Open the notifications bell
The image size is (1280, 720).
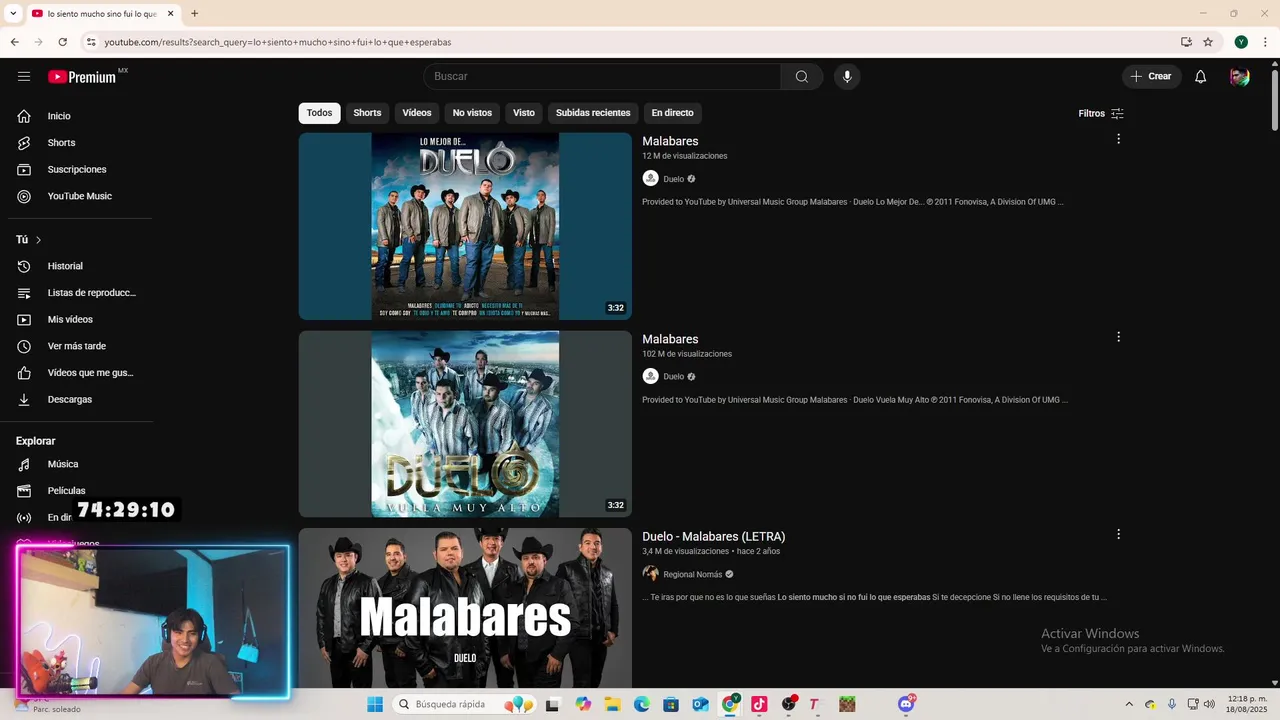(x=1201, y=77)
